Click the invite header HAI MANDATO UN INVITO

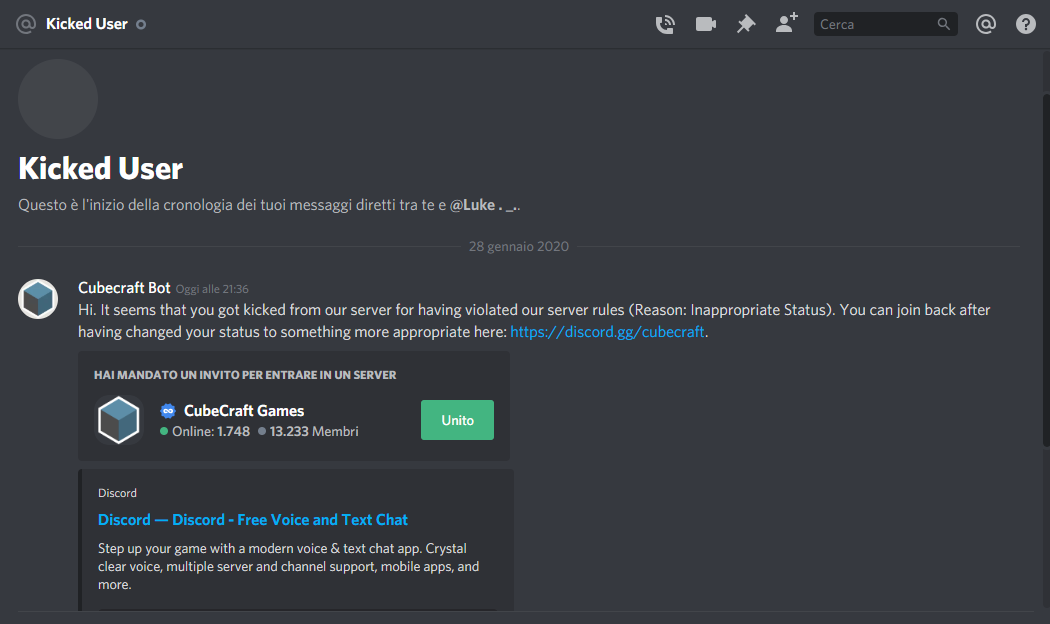click(245, 375)
